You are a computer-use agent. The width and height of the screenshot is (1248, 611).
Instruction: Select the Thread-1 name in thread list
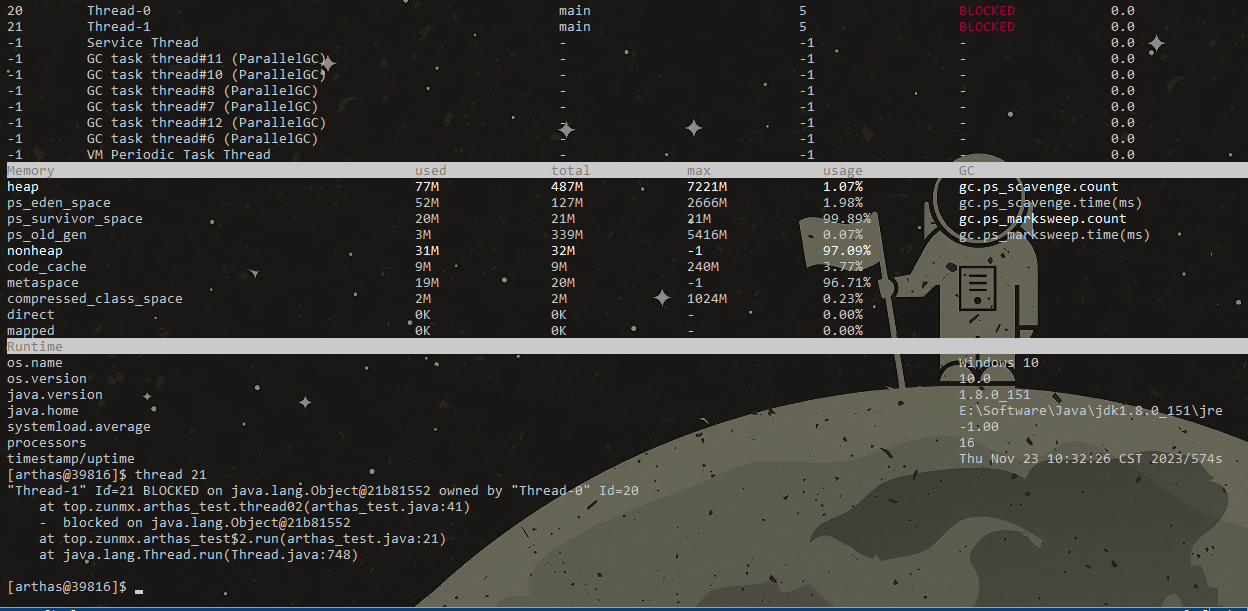click(x=119, y=27)
